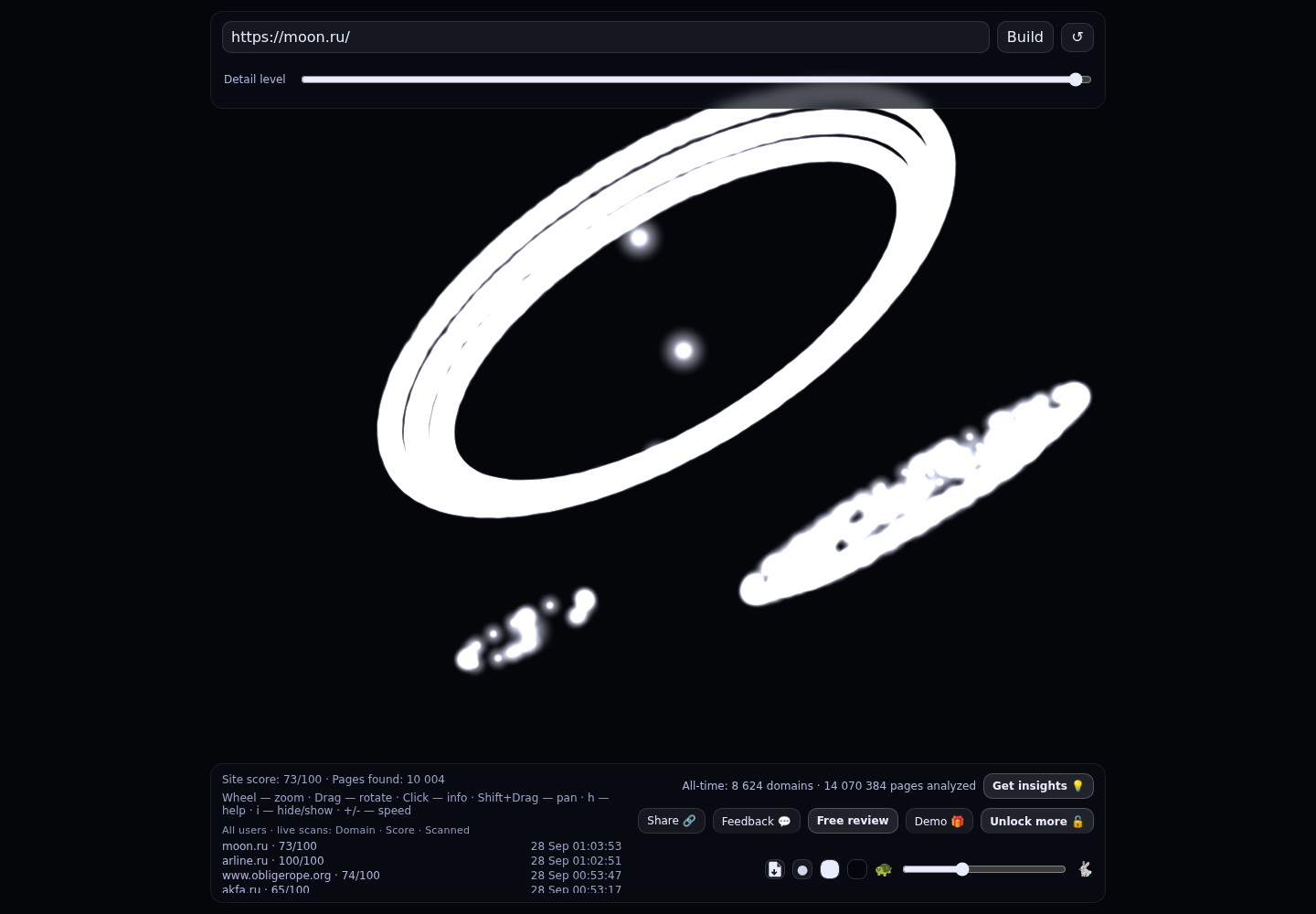Open the Share link button
The width and height of the screenshot is (1316, 914).
[x=672, y=821]
